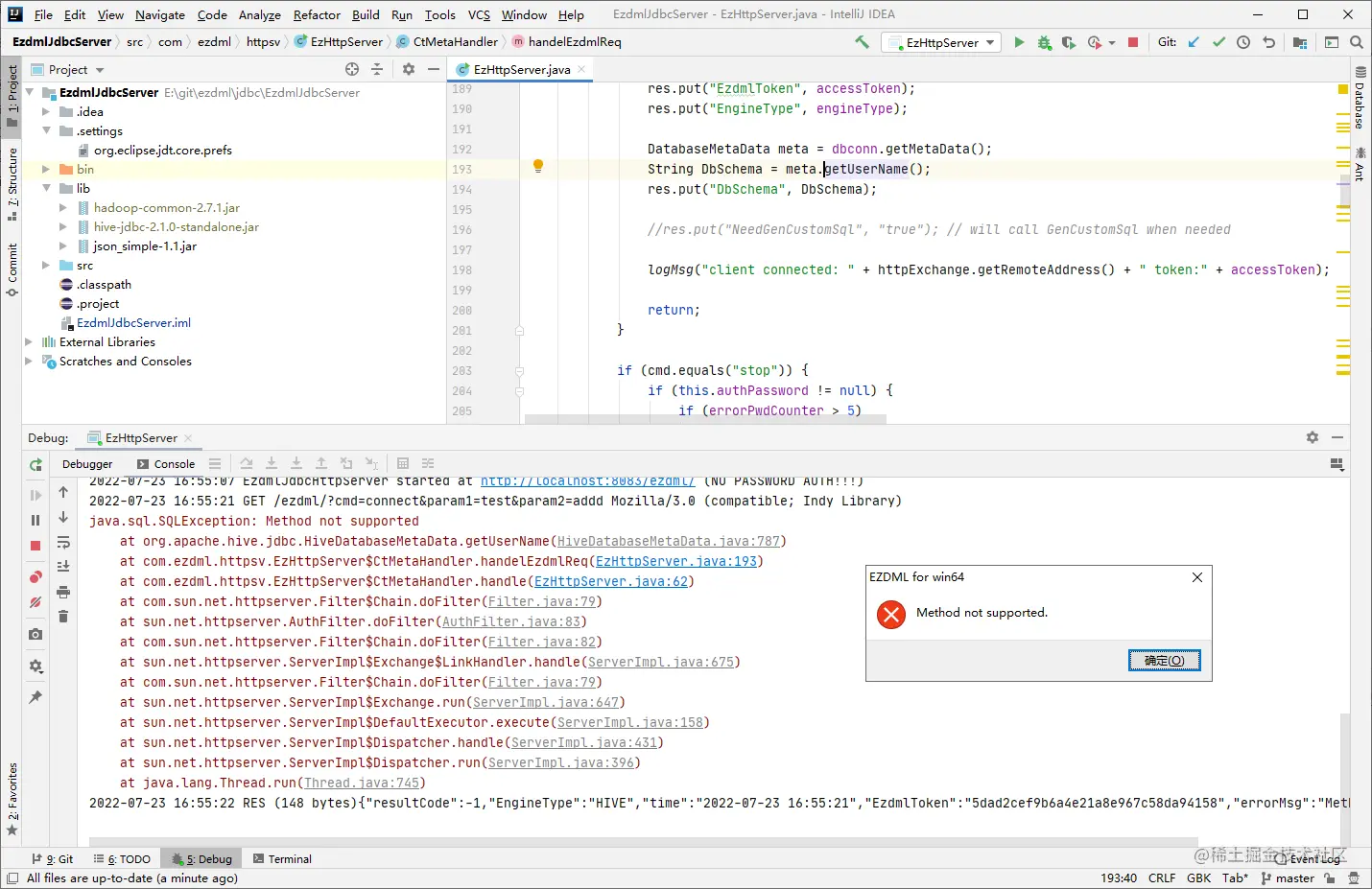Viewport: 1372px width, 889px height.
Task: Open the Navigate menu
Action: pos(160,14)
